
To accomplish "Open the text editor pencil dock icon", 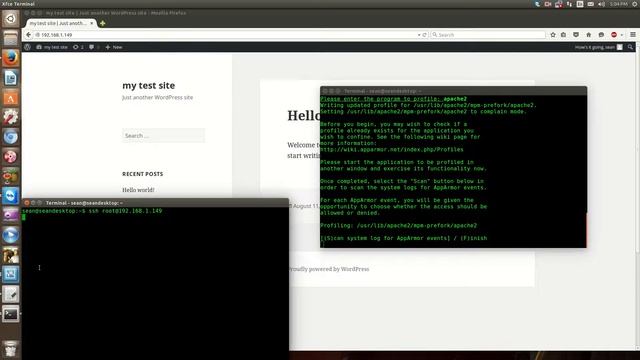I will (x=11, y=294).
